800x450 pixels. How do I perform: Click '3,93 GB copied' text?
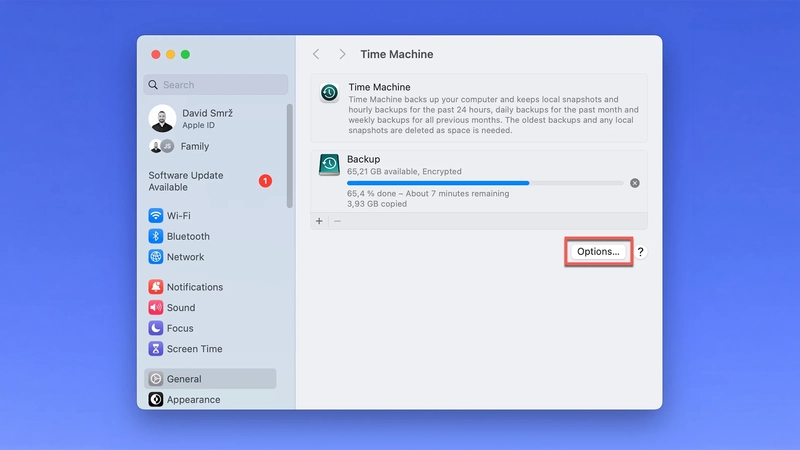click(x=377, y=204)
